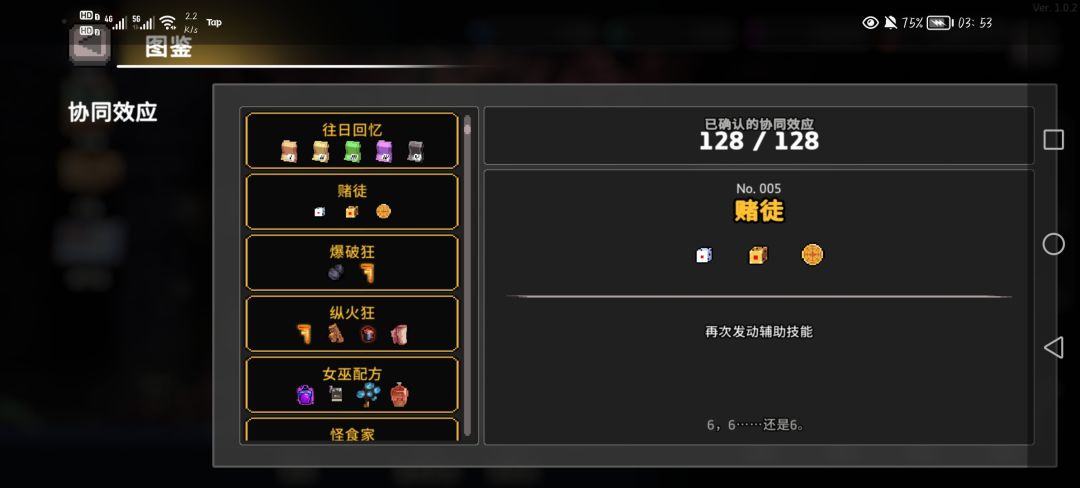Click the orange dice icon in detail panel
The height and width of the screenshot is (488, 1080).
[x=758, y=255]
